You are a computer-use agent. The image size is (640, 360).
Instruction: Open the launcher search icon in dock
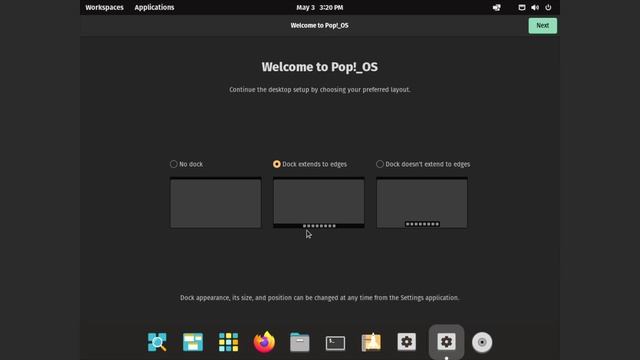pos(157,342)
